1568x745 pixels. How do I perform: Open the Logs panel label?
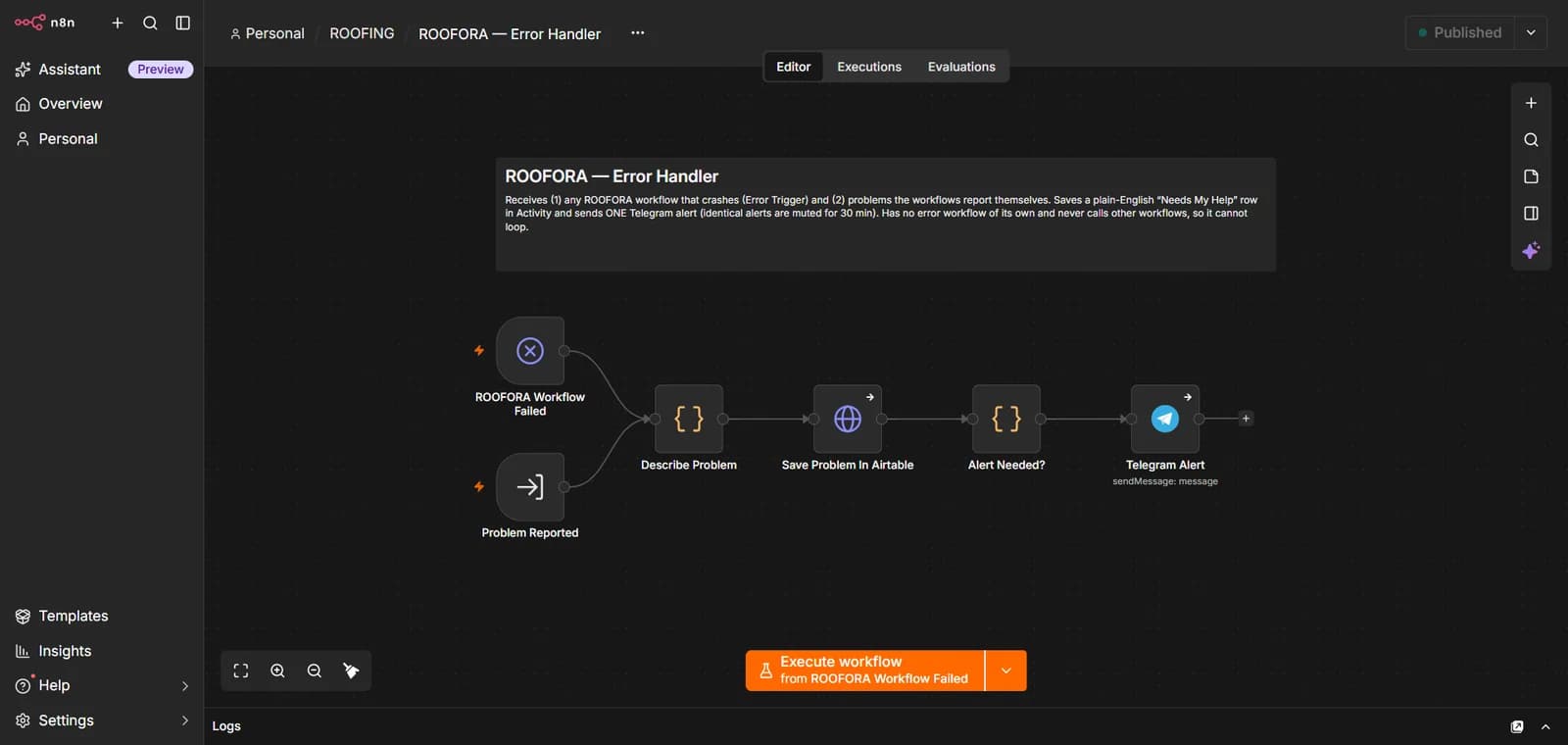(x=226, y=726)
